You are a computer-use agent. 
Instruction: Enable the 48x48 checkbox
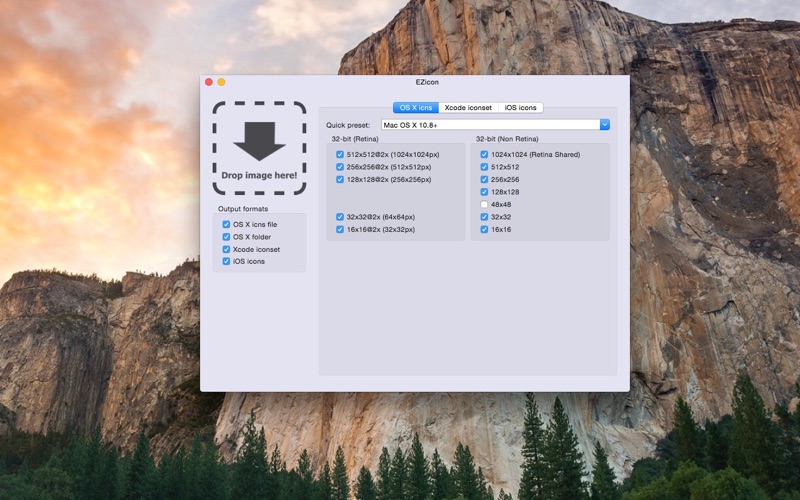[484, 205]
